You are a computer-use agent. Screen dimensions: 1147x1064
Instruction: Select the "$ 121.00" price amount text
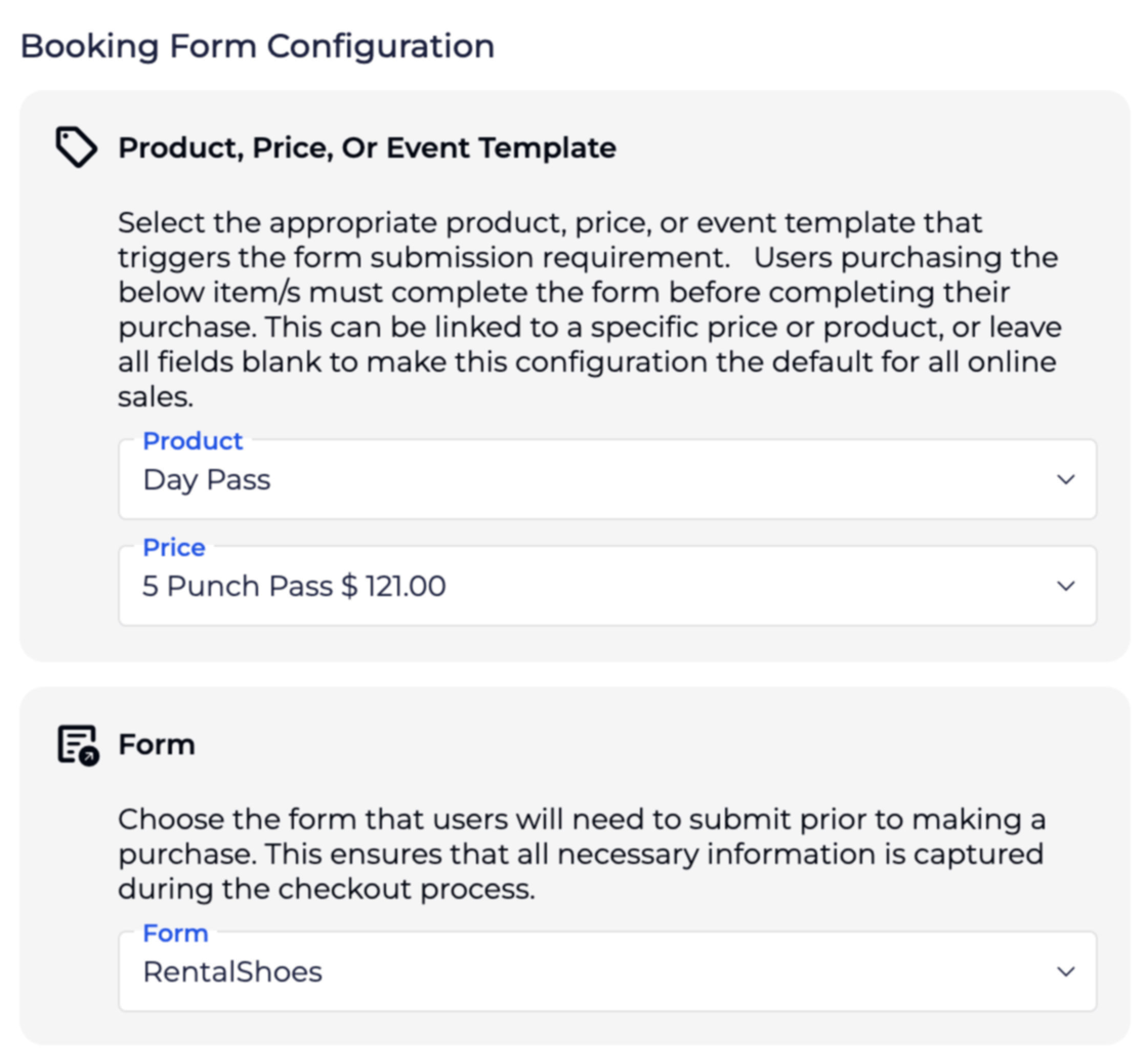[x=393, y=586]
